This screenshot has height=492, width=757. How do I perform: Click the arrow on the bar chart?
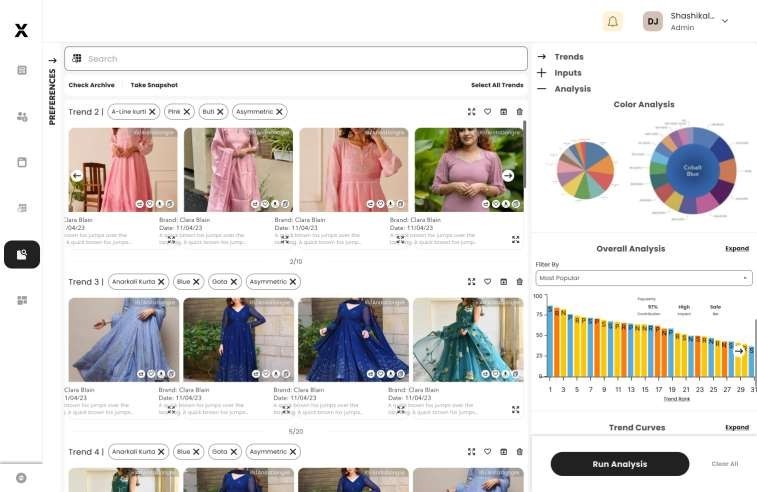click(739, 351)
